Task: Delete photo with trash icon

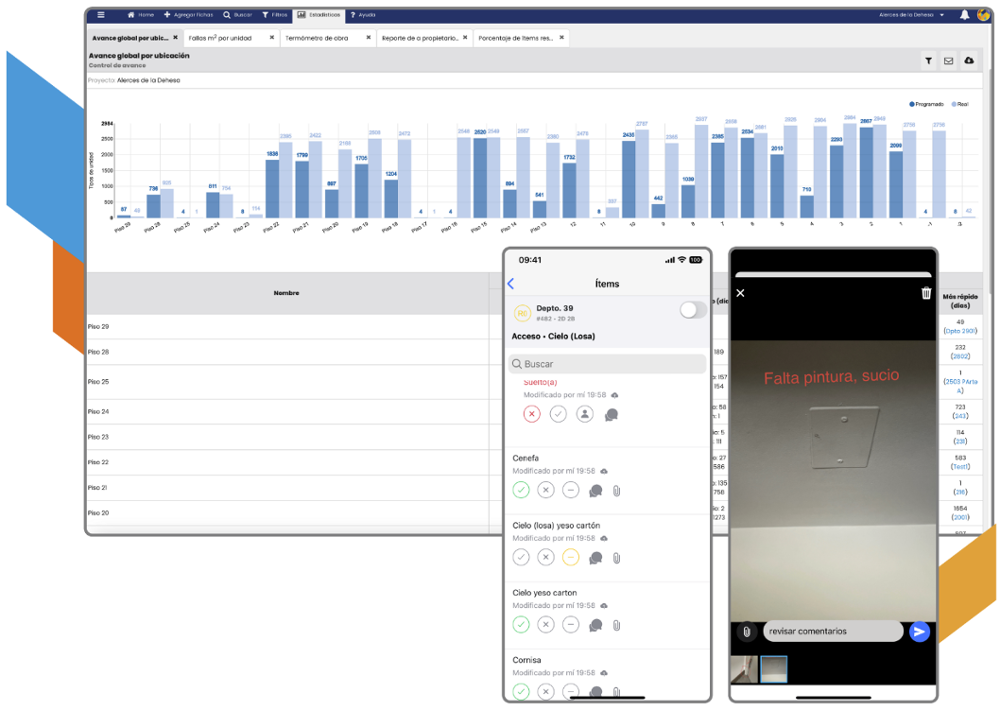Action: (x=926, y=293)
